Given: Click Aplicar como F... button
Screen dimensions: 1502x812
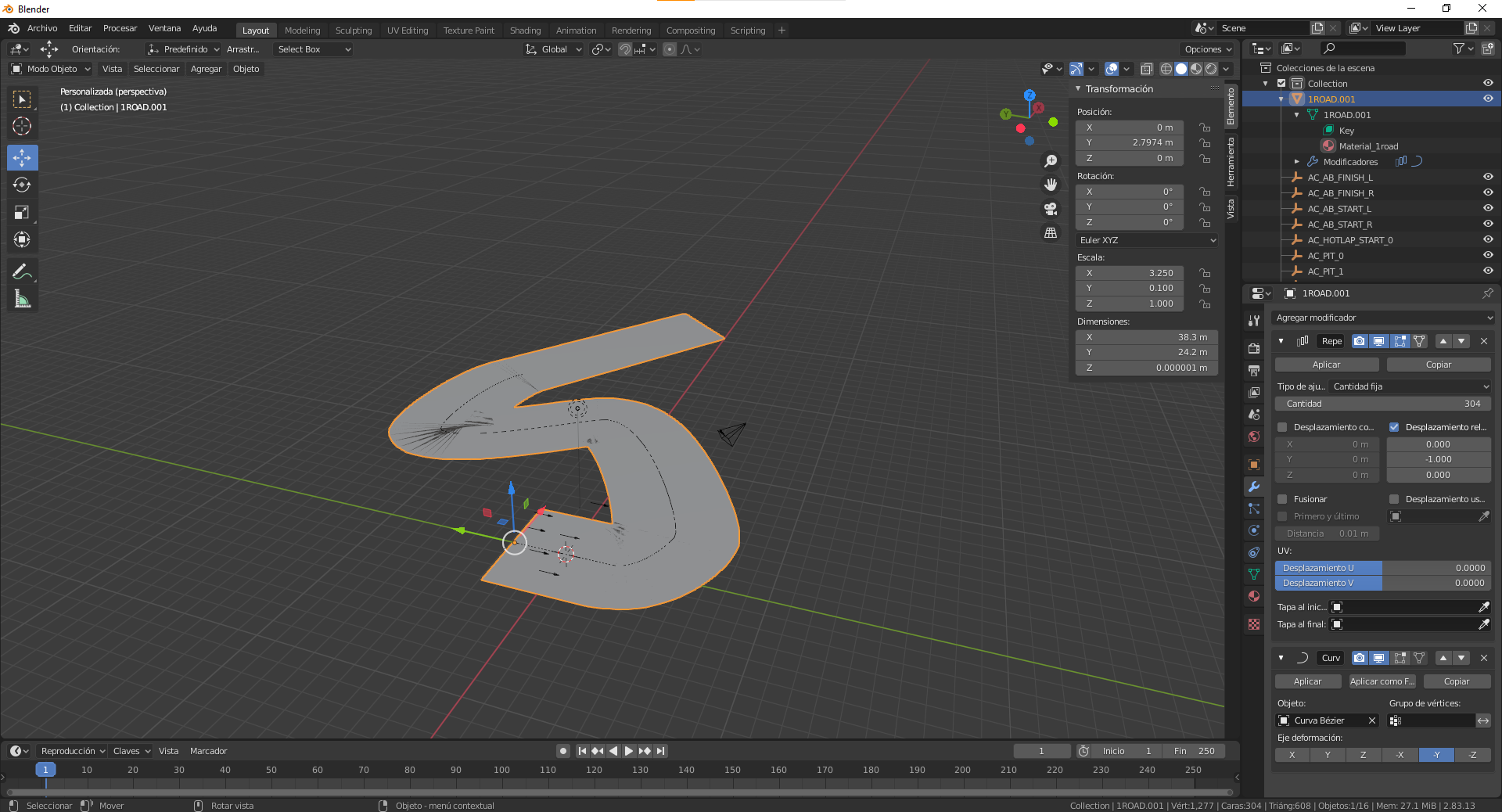Looking at the screenshot, I should coord(1382,681).
